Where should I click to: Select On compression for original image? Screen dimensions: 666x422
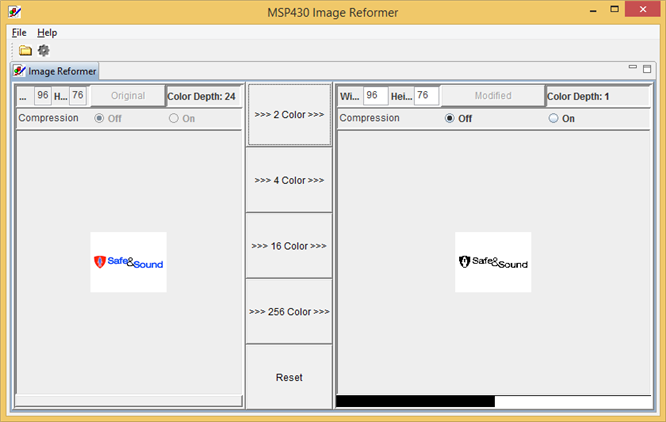[182, 118]
